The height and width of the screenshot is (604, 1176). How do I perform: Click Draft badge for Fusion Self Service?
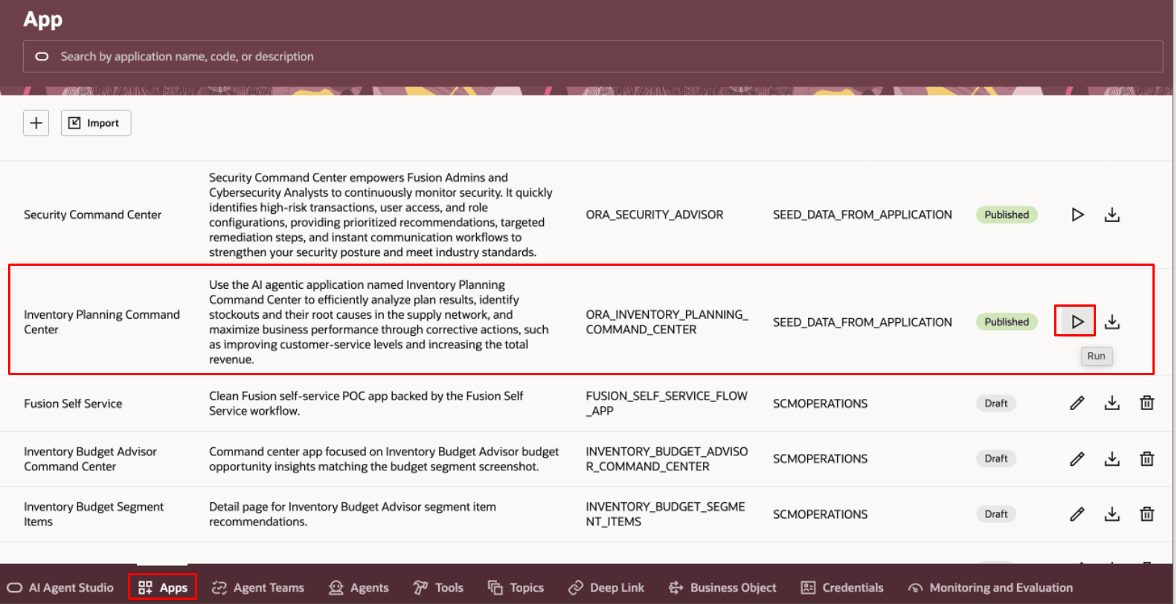tap(996, 403)
